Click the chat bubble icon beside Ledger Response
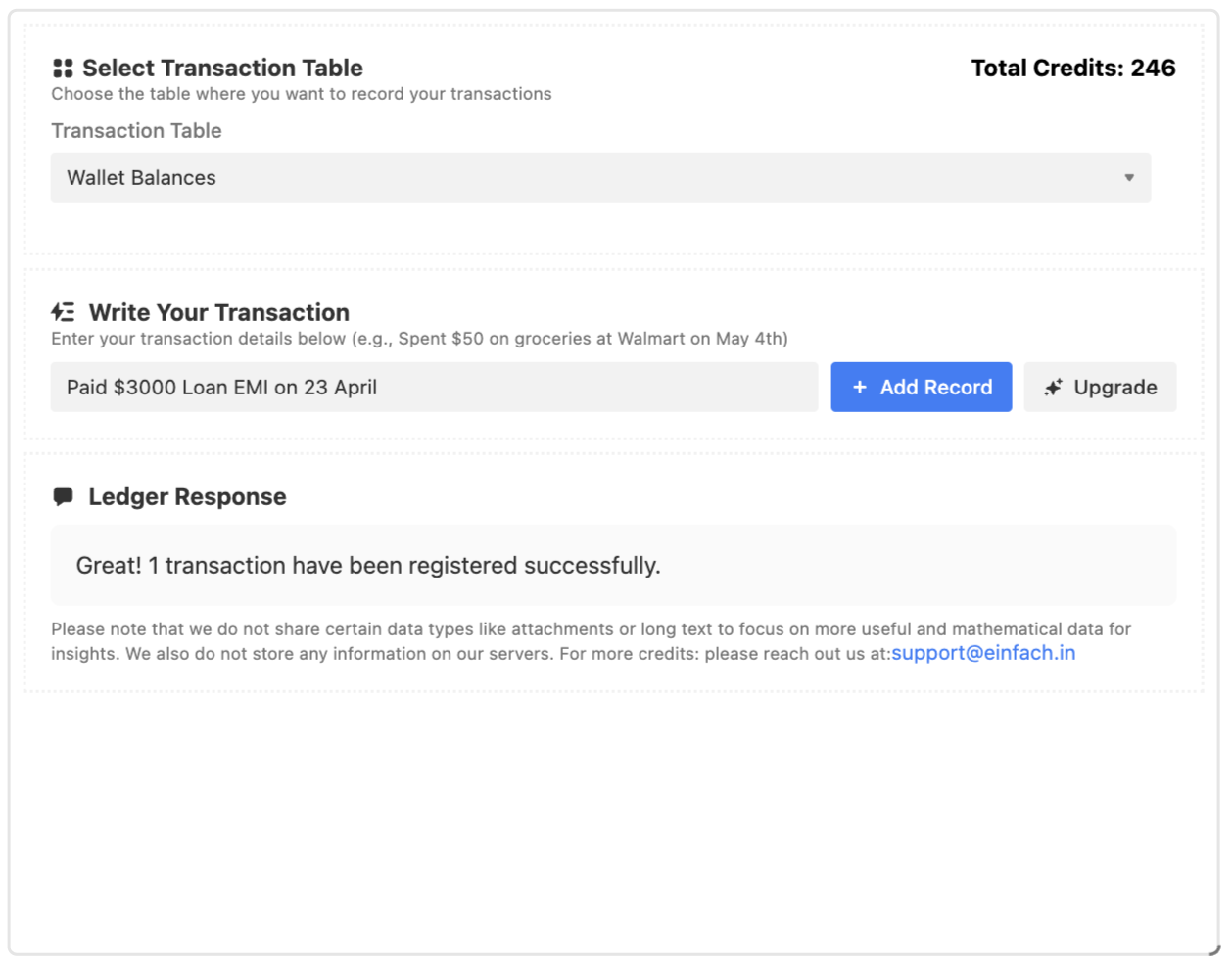The height and width of the screenshot is (971, 1232). click(63, 497)
